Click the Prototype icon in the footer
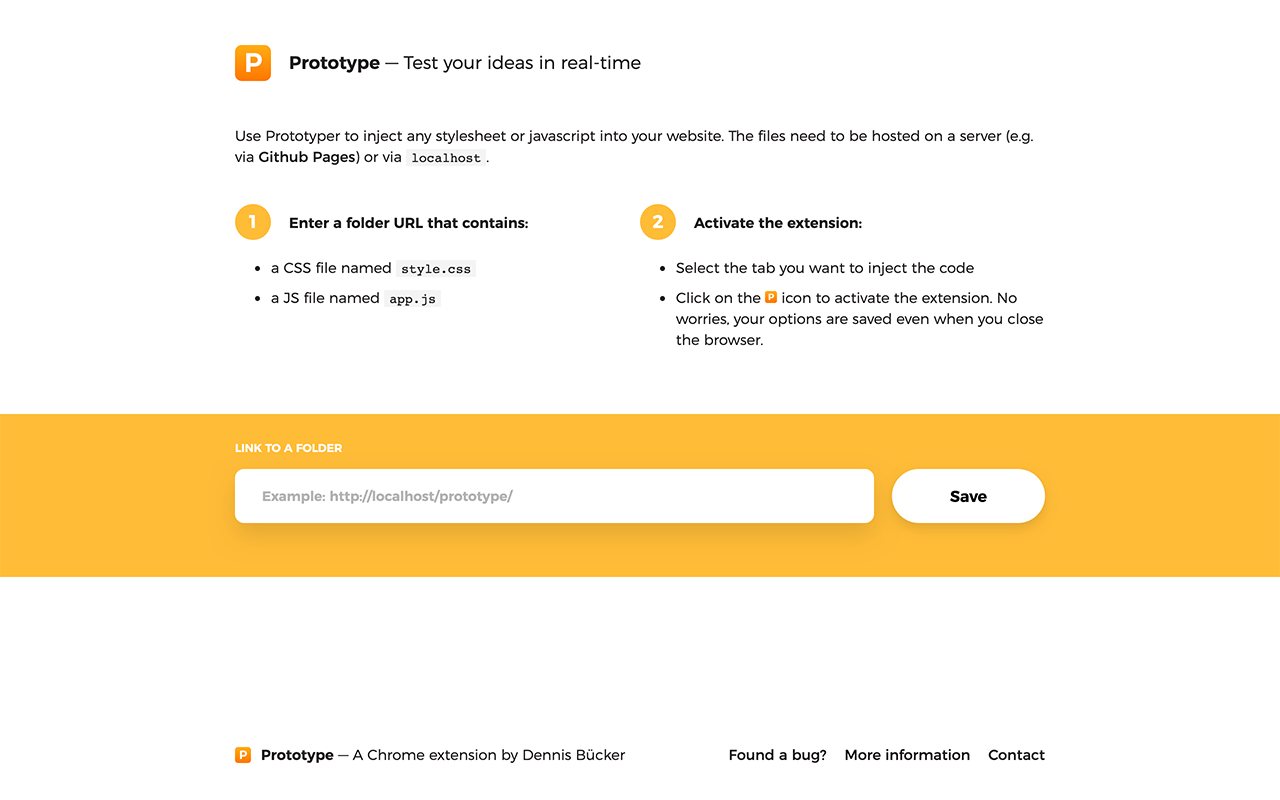The image size is (1280, 800). tap(242, 754)
